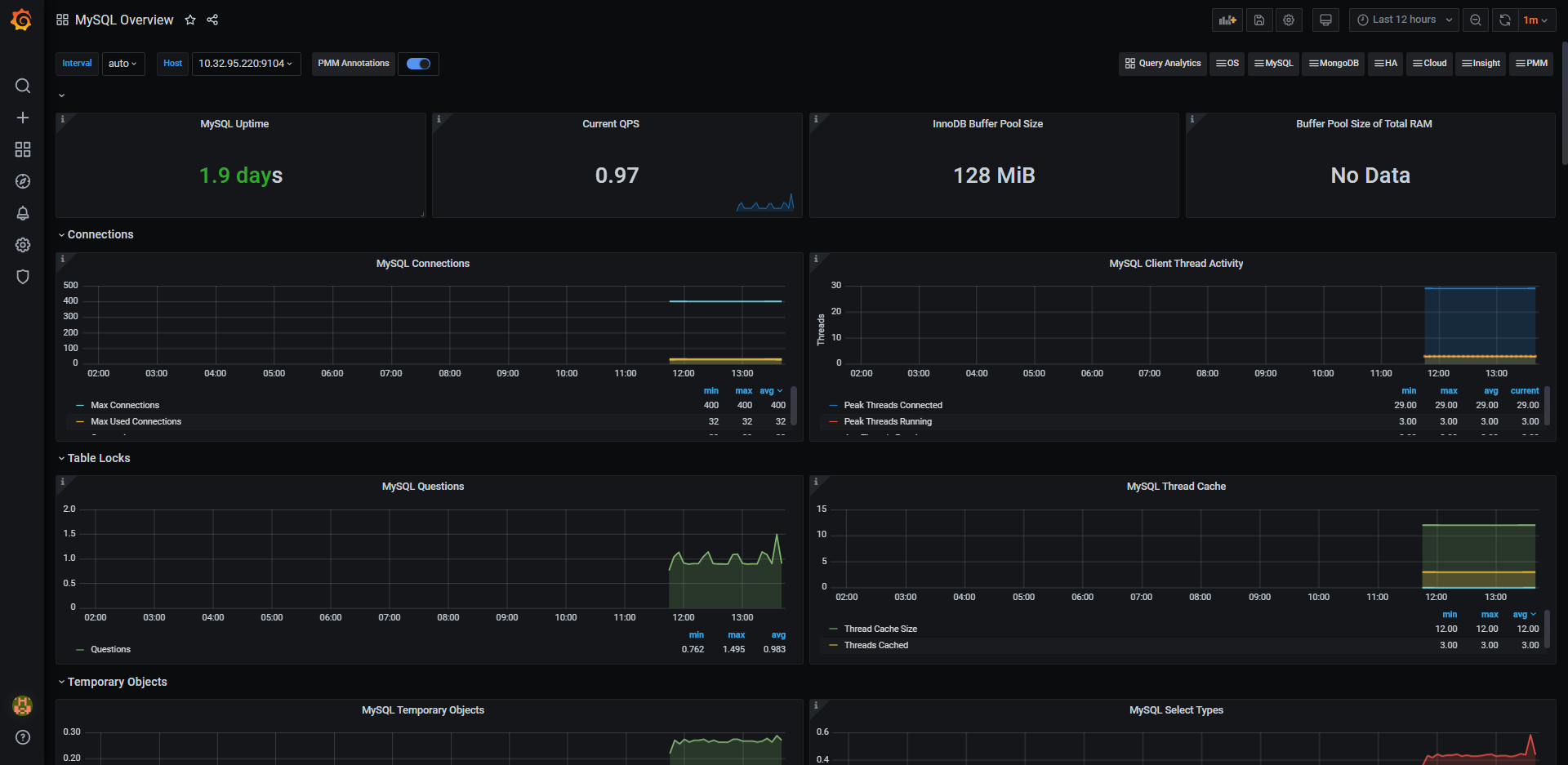
Task: Click info icon on MySQL Client Thread Activity panel
Action: coord(816,259)
